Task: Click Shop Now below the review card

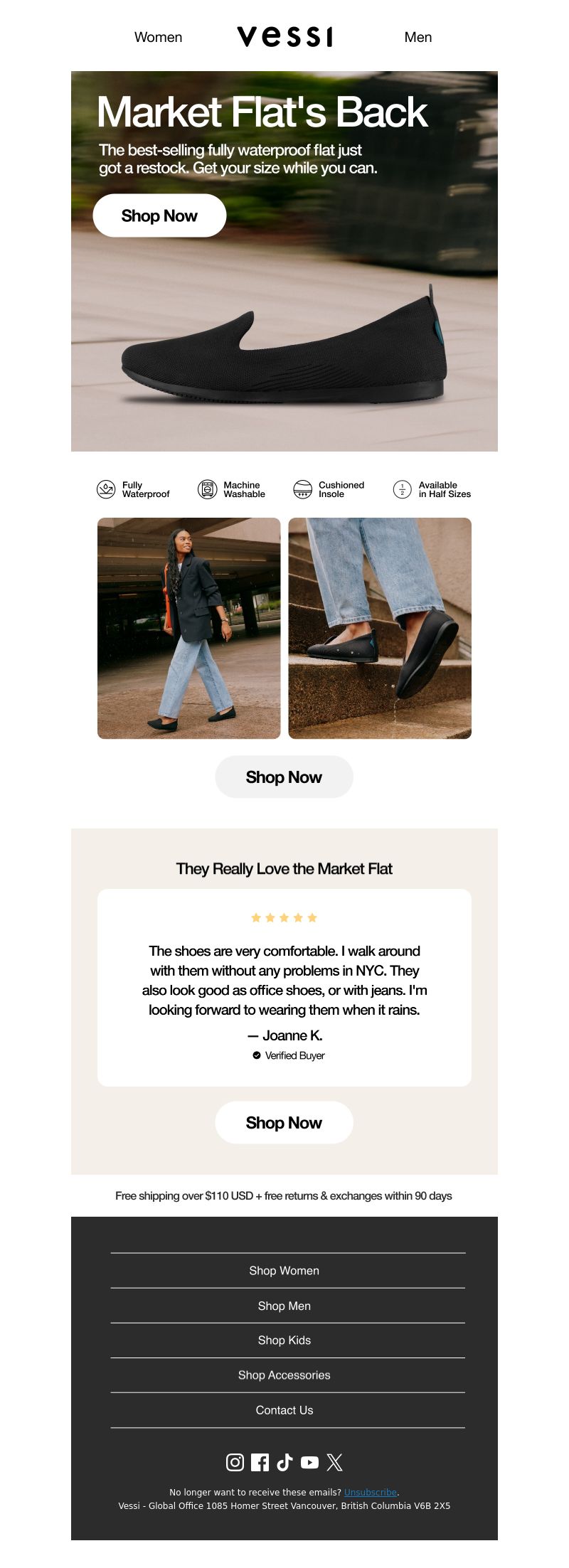Action: [284, 1123]
